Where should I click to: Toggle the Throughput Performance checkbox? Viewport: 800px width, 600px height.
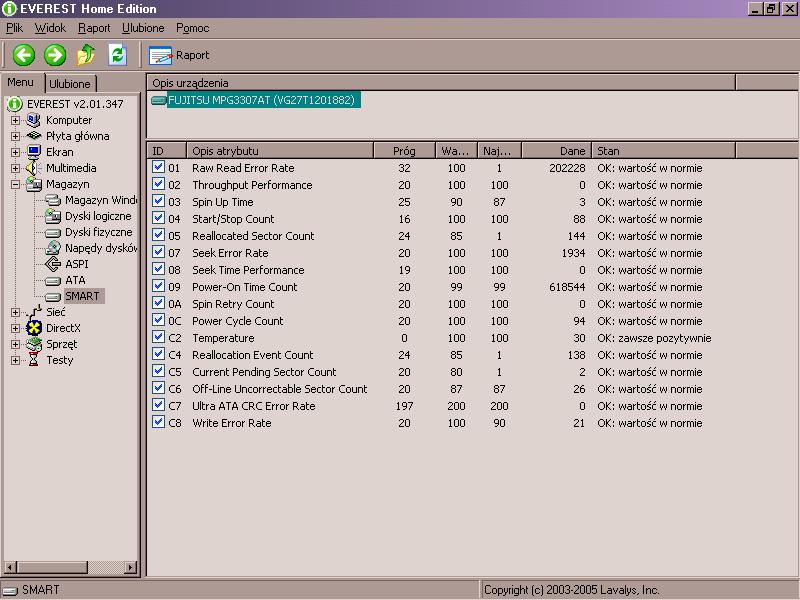pos(158,184)
